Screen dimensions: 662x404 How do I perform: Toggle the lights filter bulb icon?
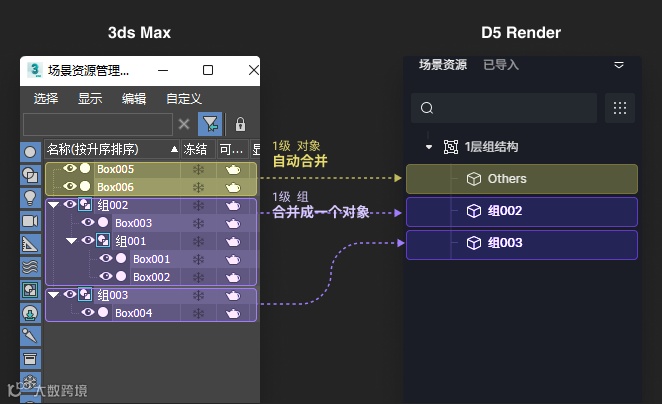click(30, 198)
